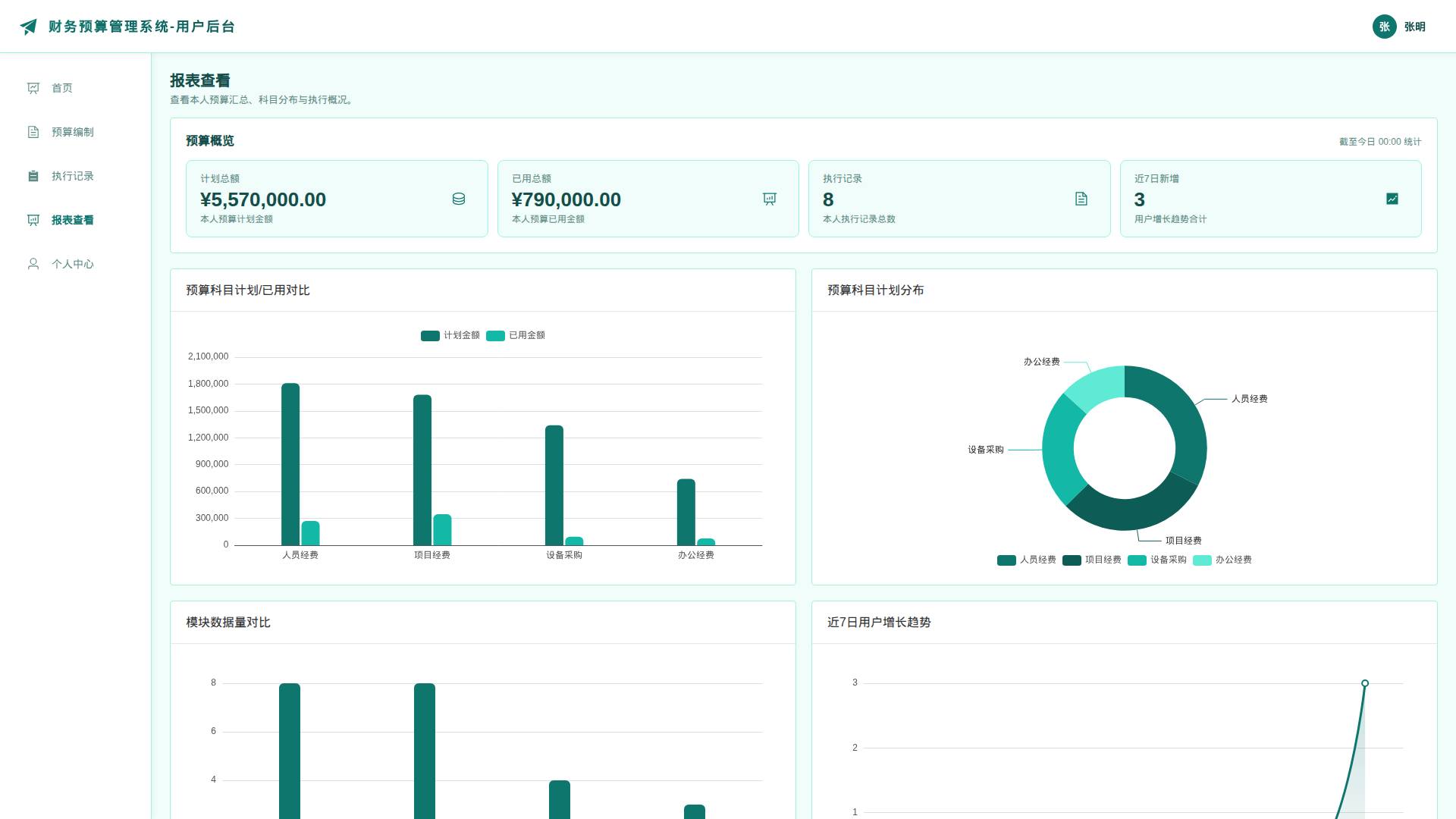Screen dimensions: 1456x819
Task: Toggle 人员经费 in the donut chart legend
Action: coord(1027,560)
